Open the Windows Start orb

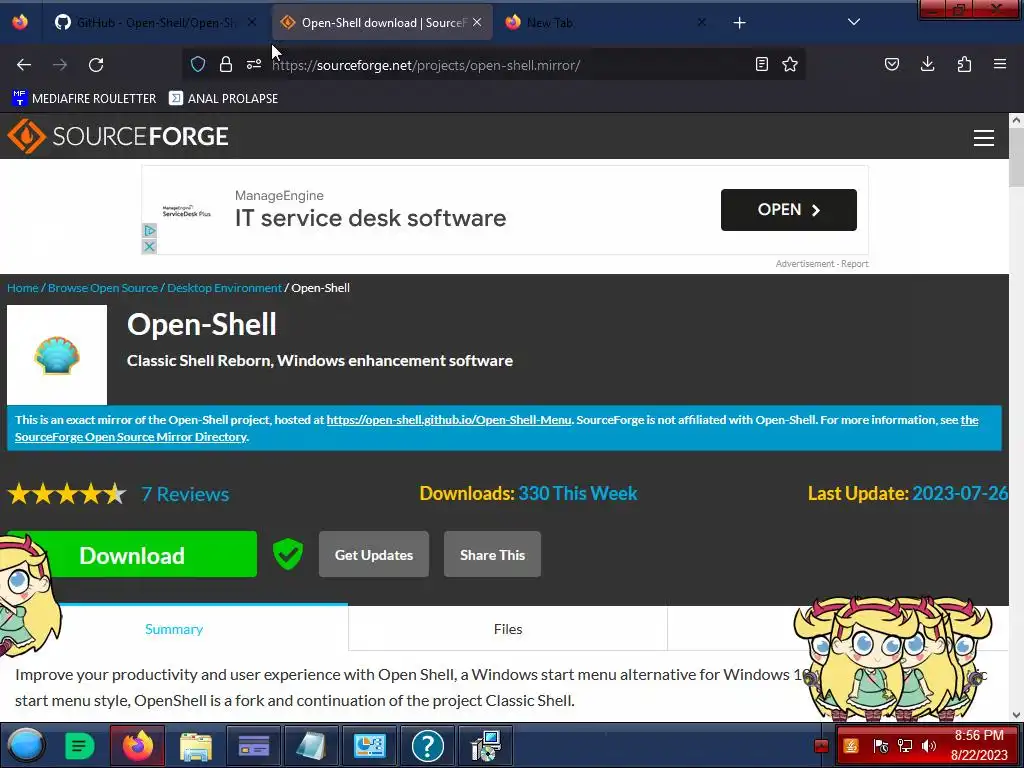click(x=26, y=745)
